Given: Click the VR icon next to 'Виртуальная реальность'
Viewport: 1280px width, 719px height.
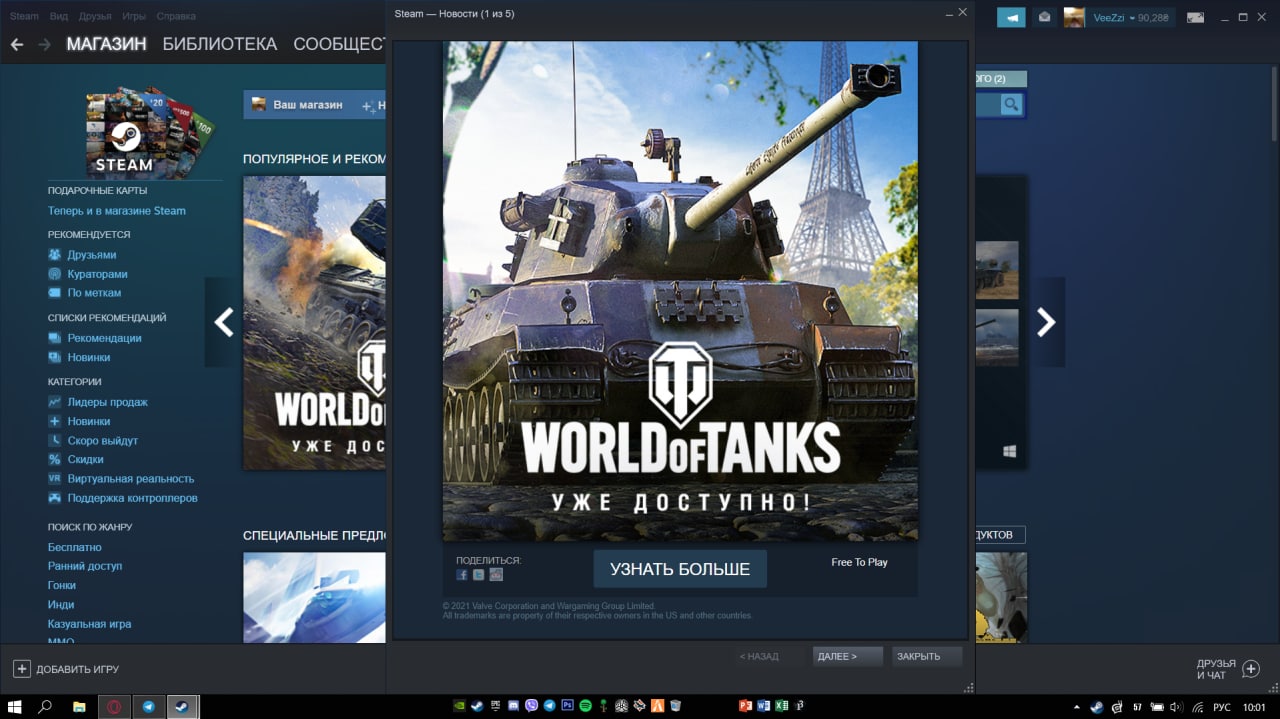Looking at the screenshot, I should tap(55, 479).
